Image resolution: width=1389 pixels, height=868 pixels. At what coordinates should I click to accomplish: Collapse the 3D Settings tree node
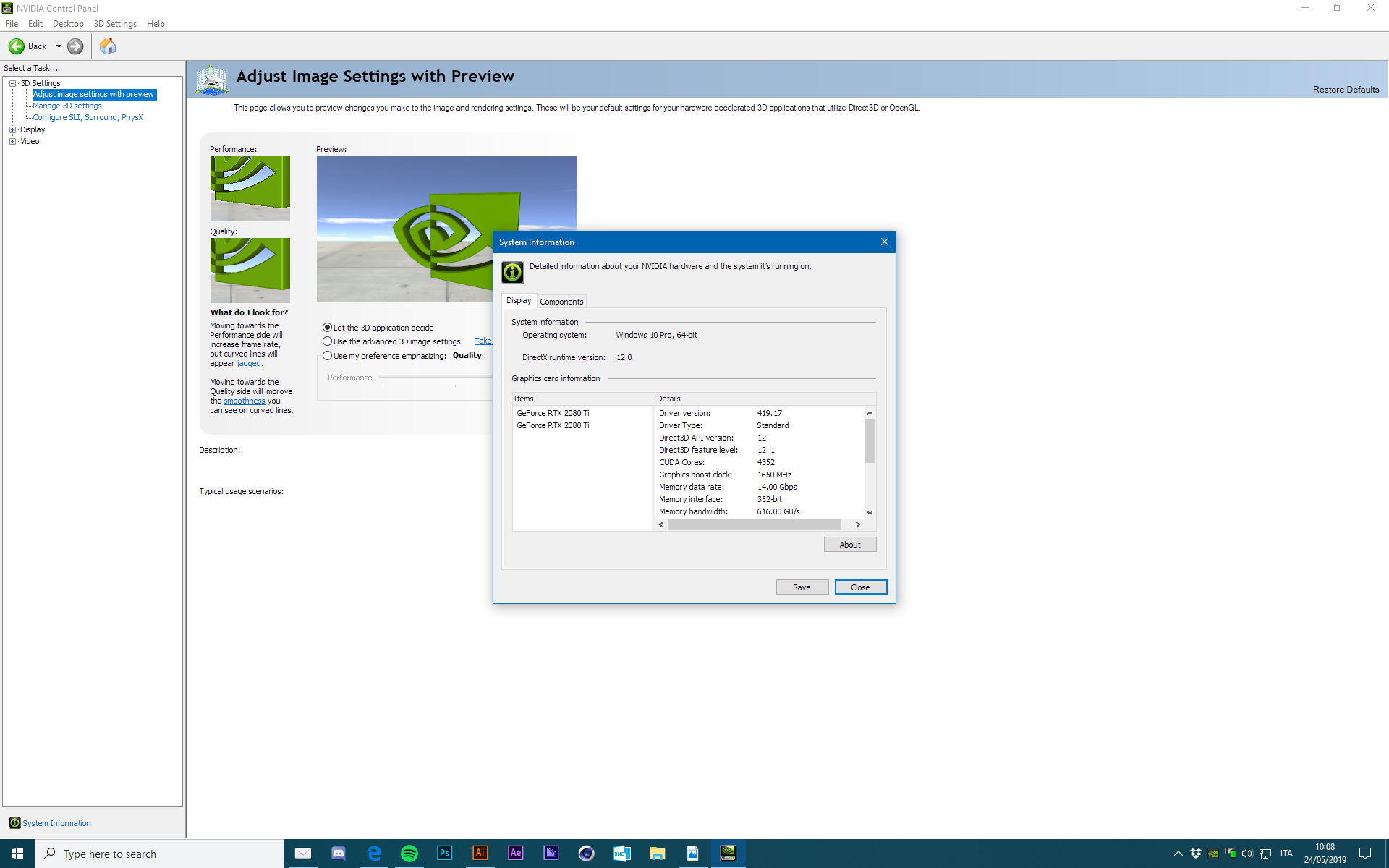pyautogui.click(x=12, y=83)
